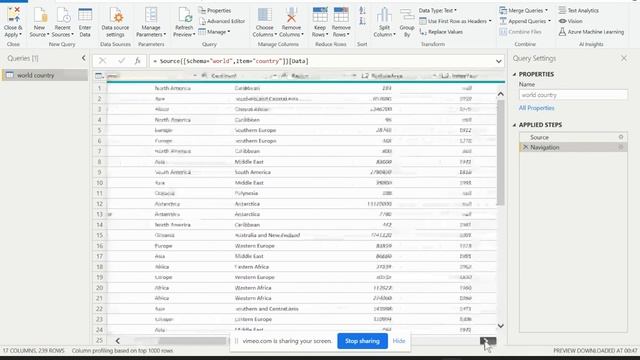This screenshot has width=640, height=360.
Task: Confirm formula checkmark icon
Action: coord(121,61)
